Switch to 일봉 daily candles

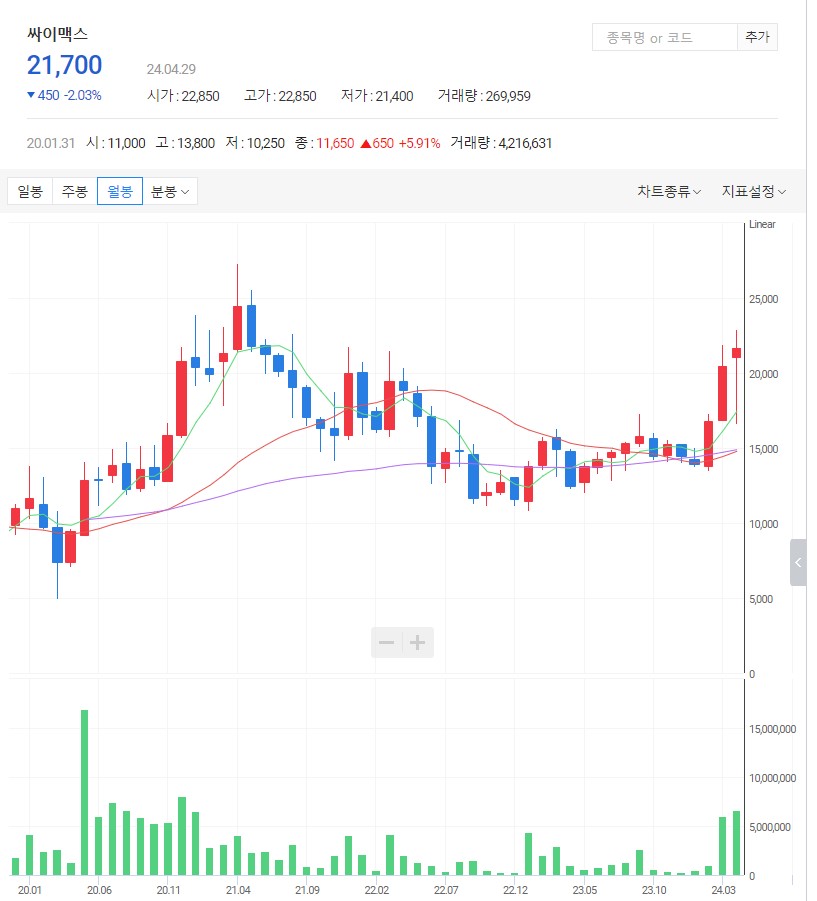30,192
